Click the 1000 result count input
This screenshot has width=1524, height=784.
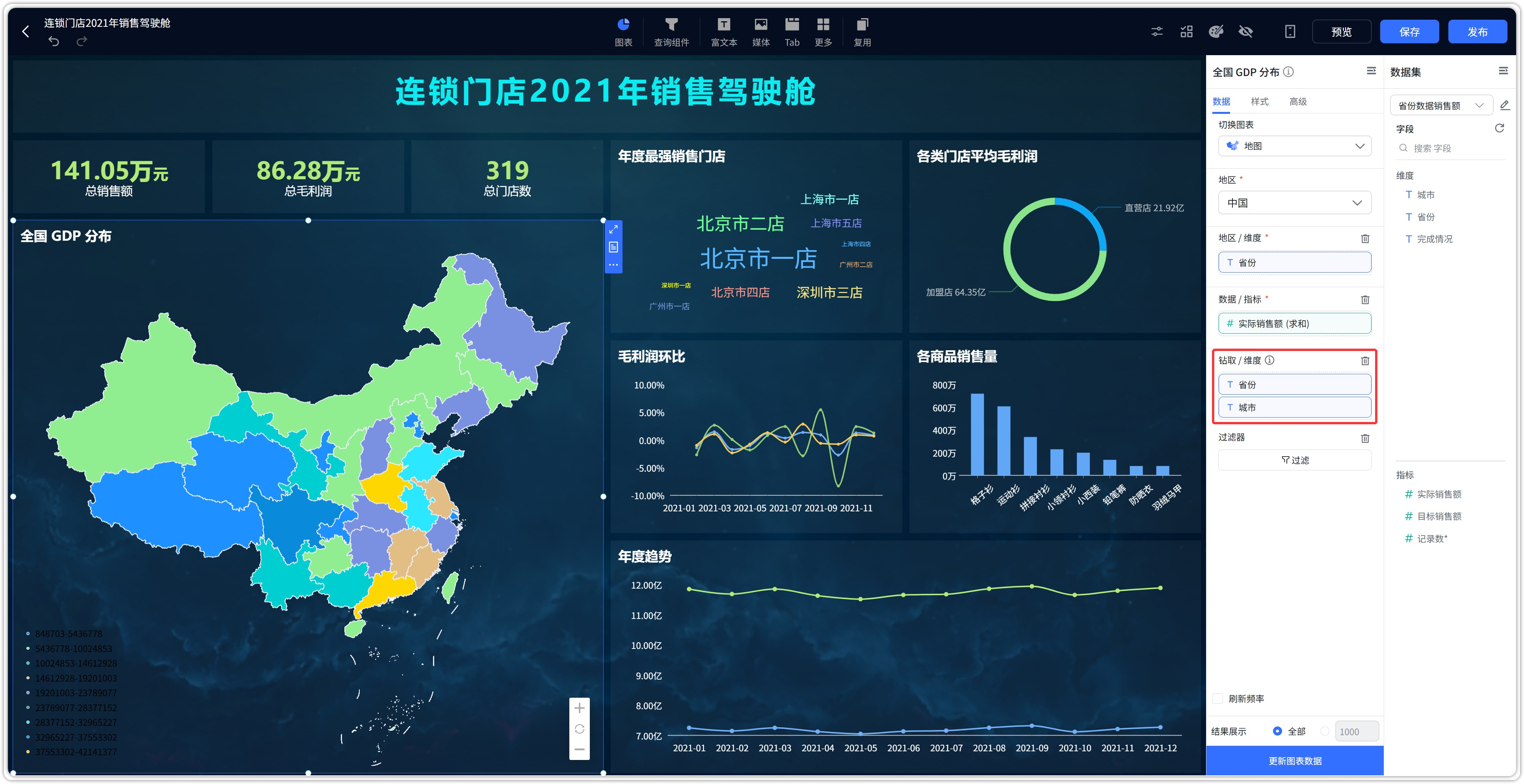1357,731
